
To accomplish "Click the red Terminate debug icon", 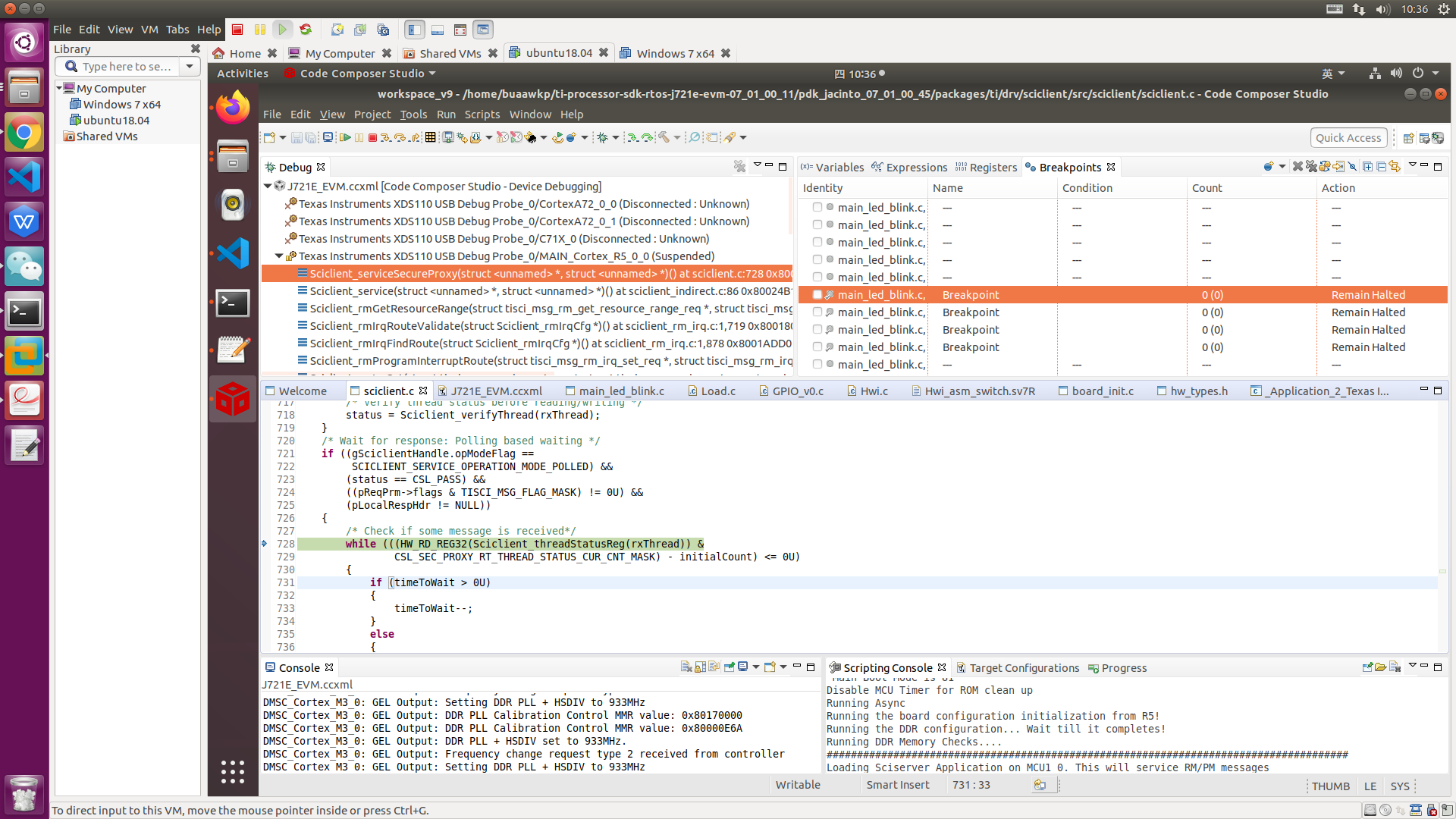I will (372, 137).
